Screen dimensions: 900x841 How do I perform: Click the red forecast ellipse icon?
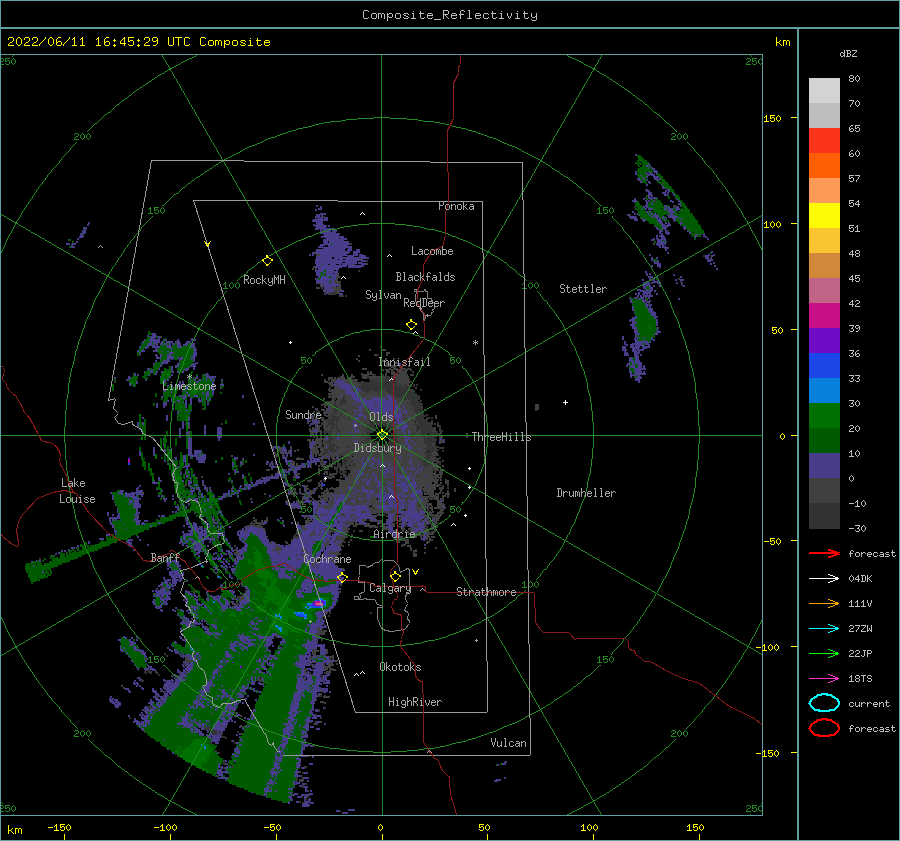[824, 728]
